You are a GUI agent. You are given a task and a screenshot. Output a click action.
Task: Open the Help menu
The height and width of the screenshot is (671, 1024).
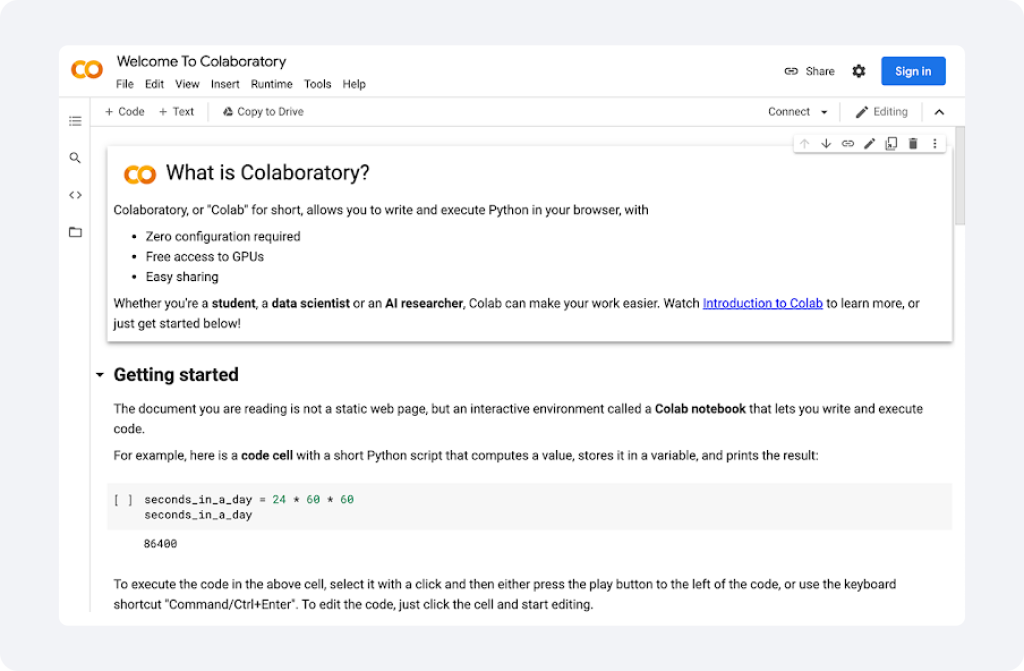coord(354,84)
